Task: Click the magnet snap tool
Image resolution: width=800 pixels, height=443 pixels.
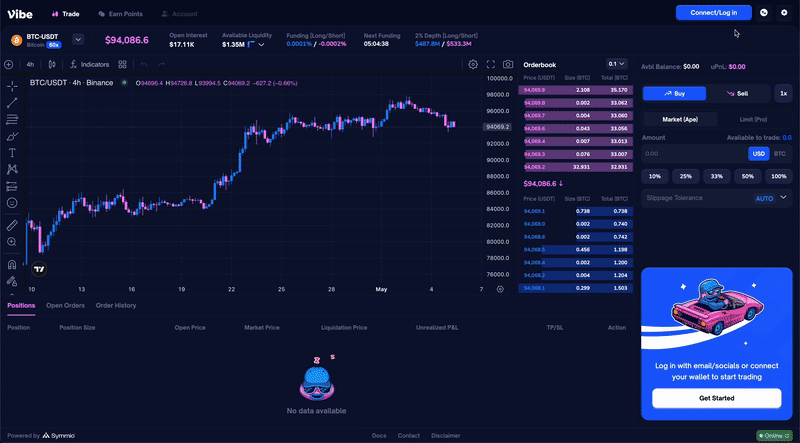Action: tap(12, 265)
